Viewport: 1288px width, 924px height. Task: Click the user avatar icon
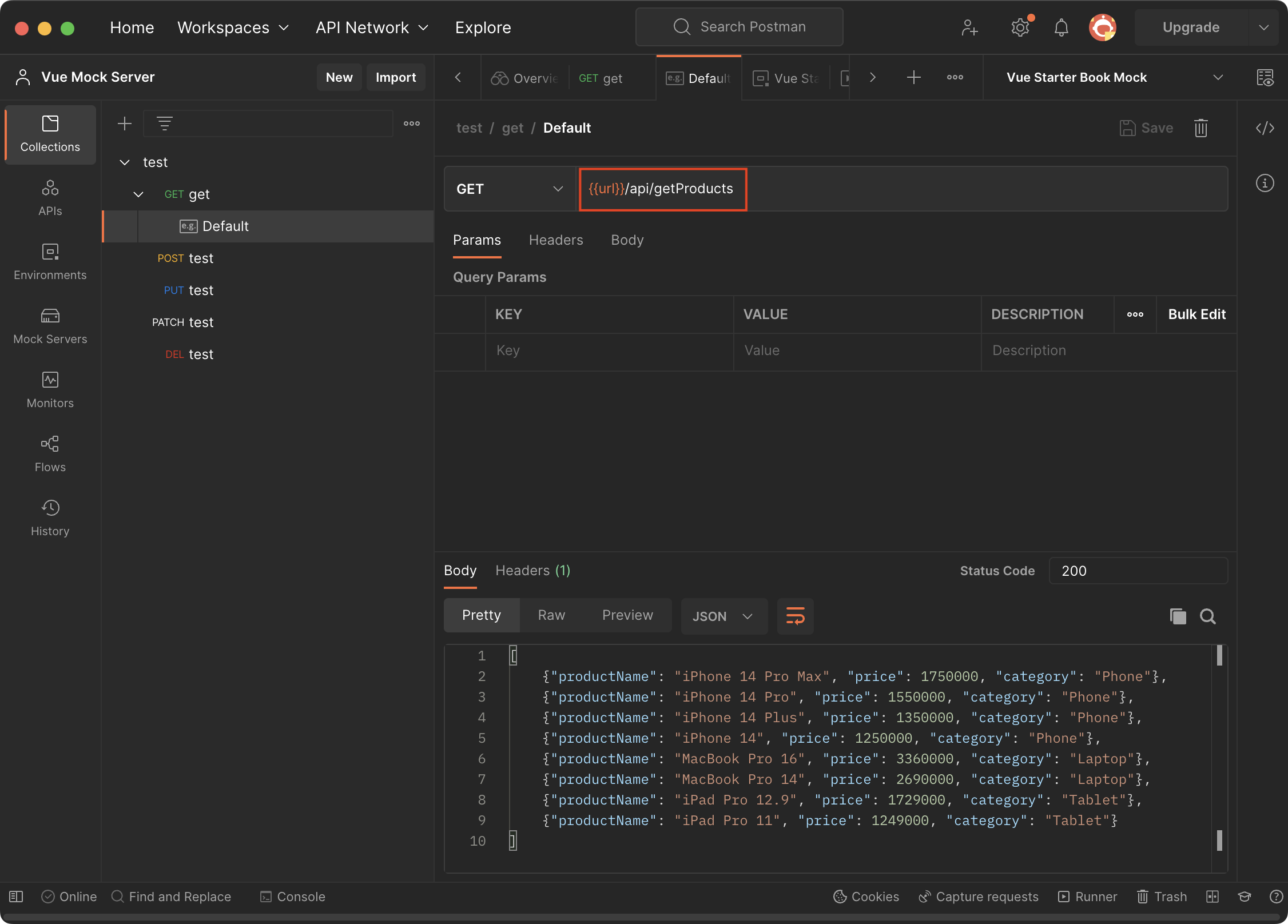(x=1102, y=27)
